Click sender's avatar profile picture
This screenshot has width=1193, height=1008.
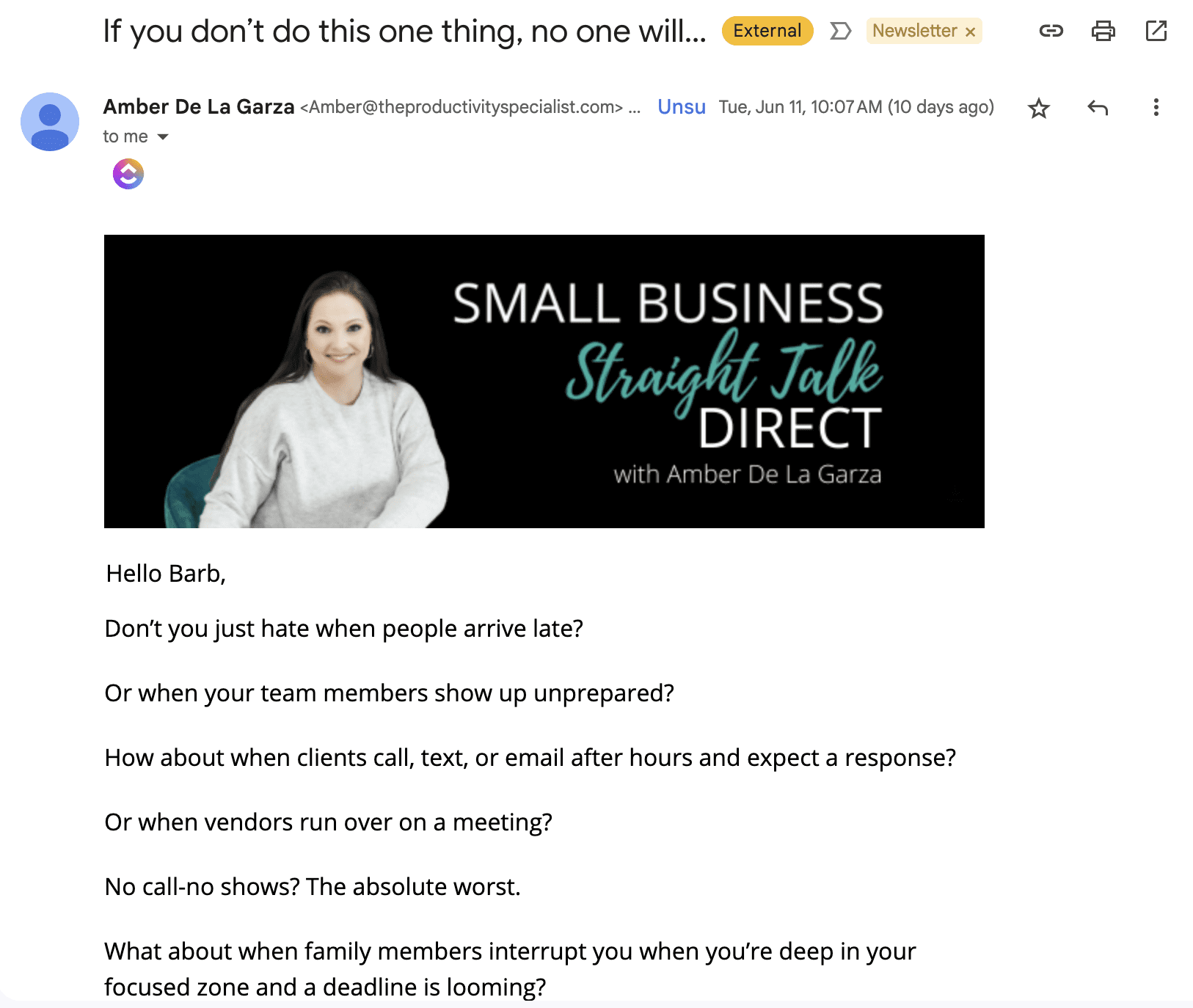[50, 122]
